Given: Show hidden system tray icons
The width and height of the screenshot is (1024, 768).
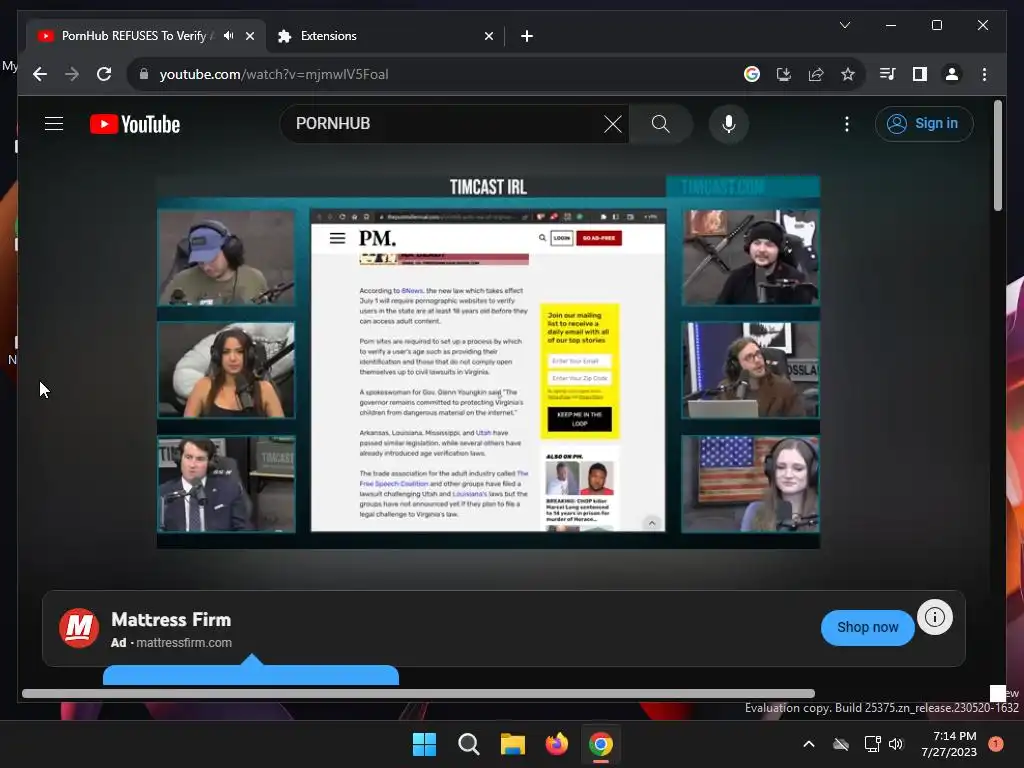Looking at the screenshot, I should (x=808, y=744).
